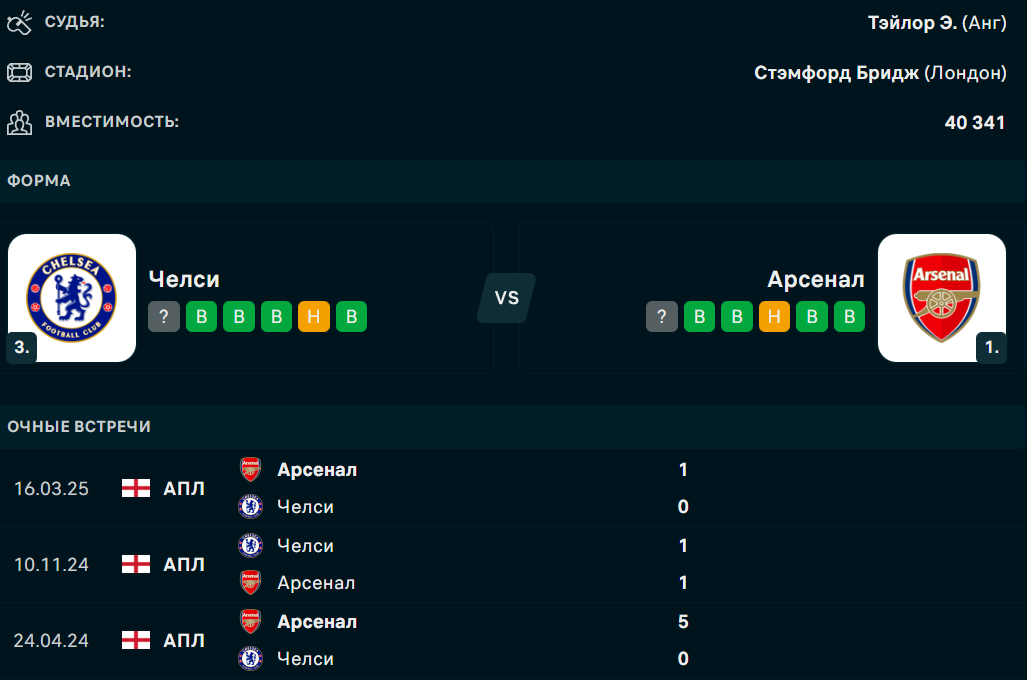The image size is (1027, 680).
Task: Click Chelsea's gray question mark form badge
Action: tap(164, 317)
